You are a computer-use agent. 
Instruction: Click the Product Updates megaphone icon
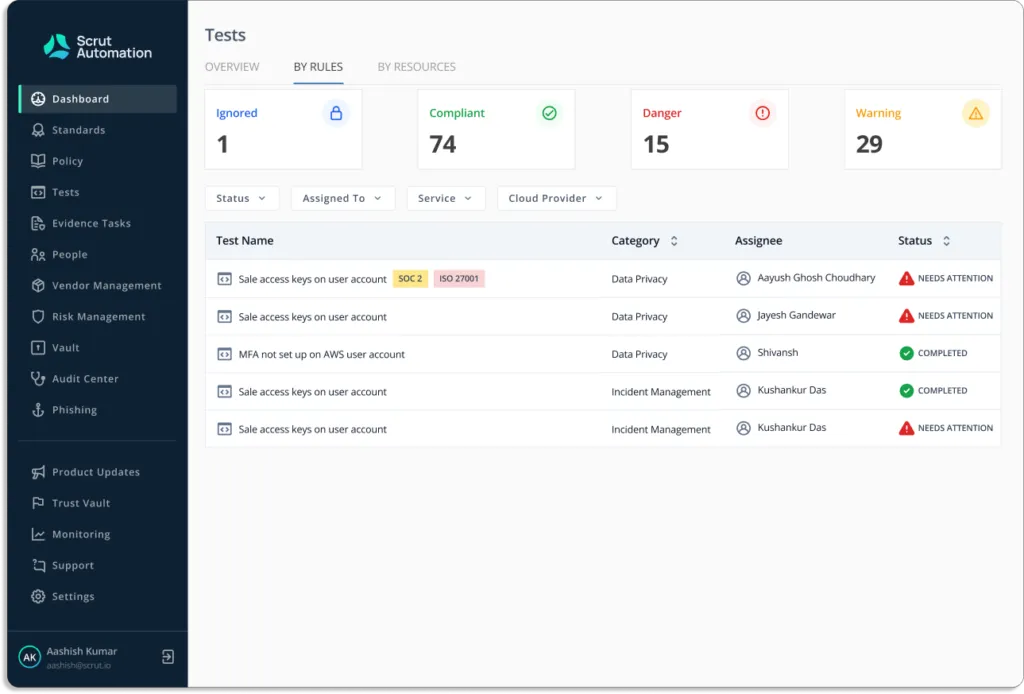[x=38, y=472]
